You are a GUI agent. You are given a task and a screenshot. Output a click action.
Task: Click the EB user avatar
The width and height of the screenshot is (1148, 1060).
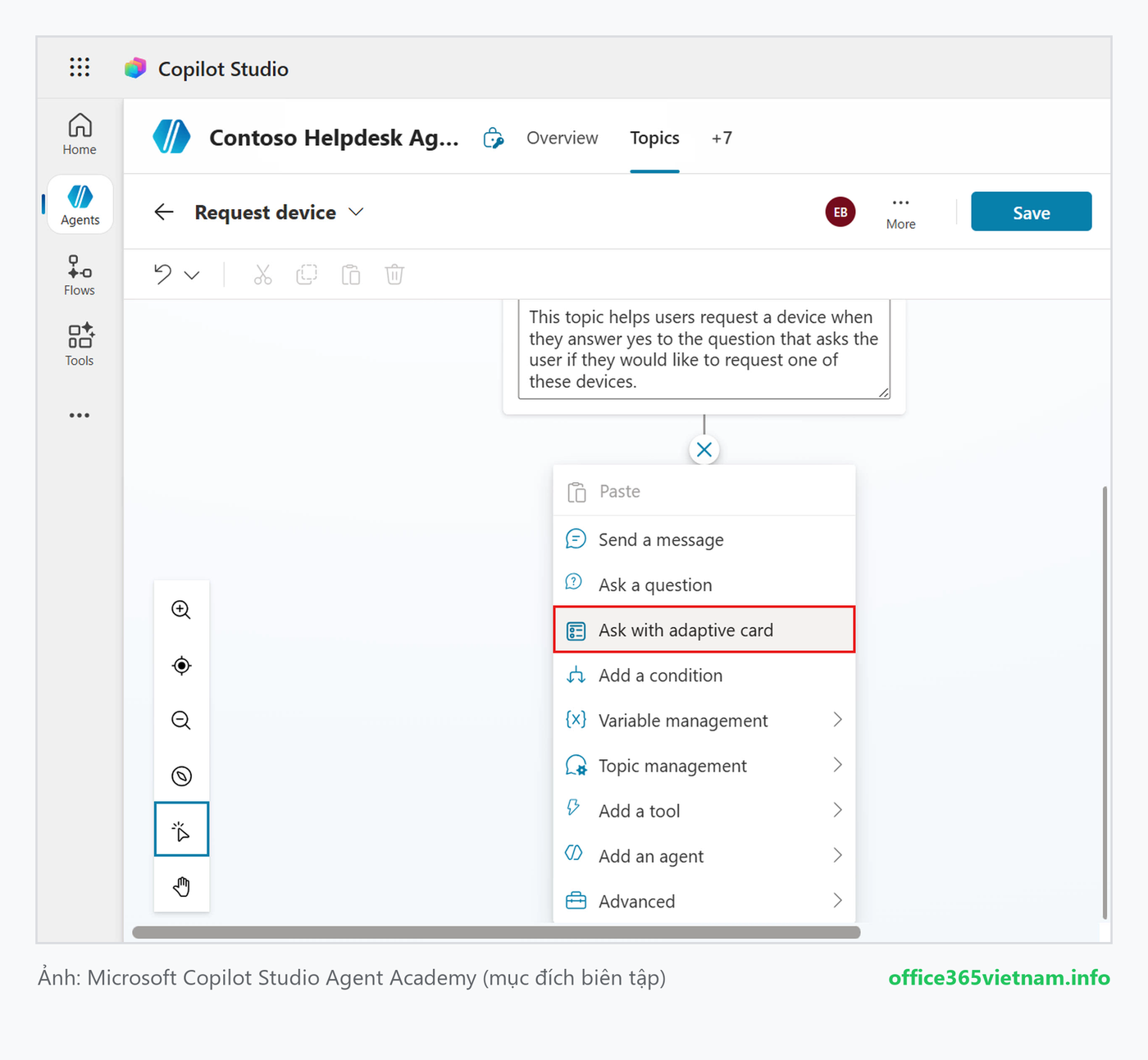(x=840, y=212)
